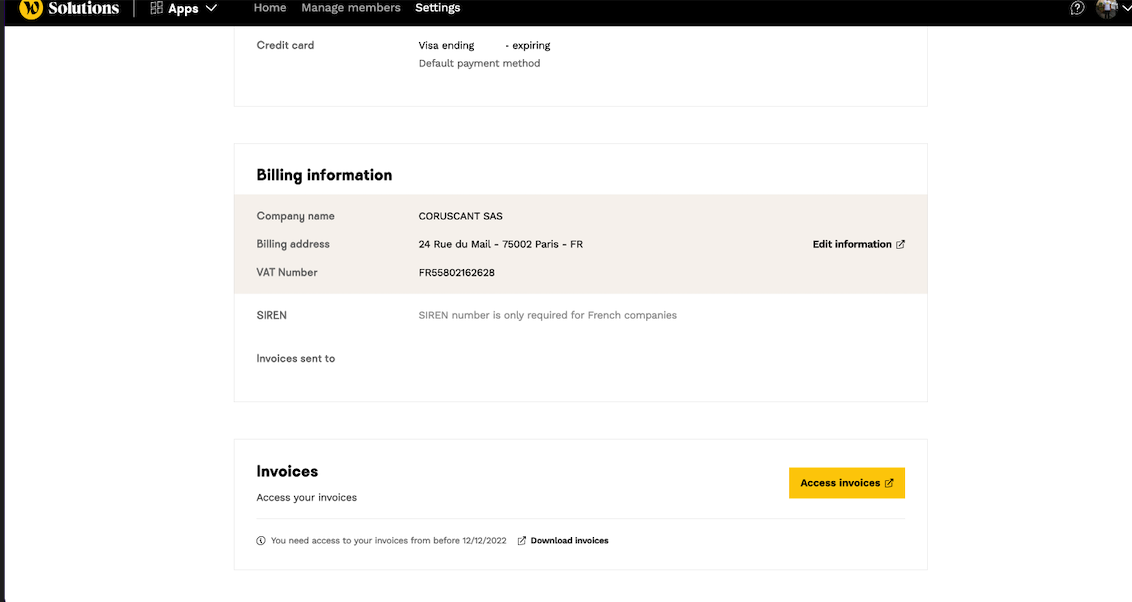This screenshot has height=602, width=1132.
Task: Expand the account menu chevron by avatar
Action: tap(1126, 8)
